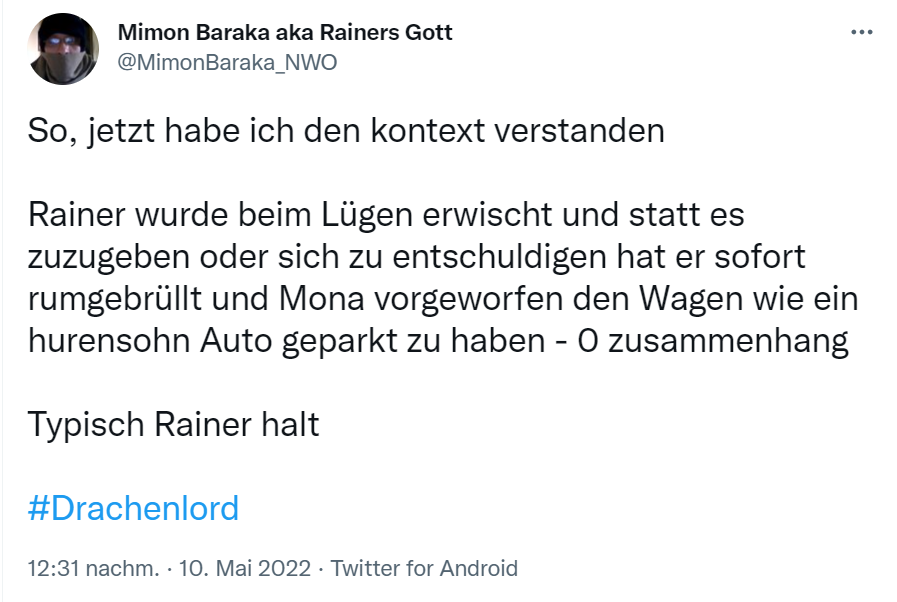Click the @MimonBaraka_NWO handle
This screenshot has height=602, width=897.
coord(227,62)
